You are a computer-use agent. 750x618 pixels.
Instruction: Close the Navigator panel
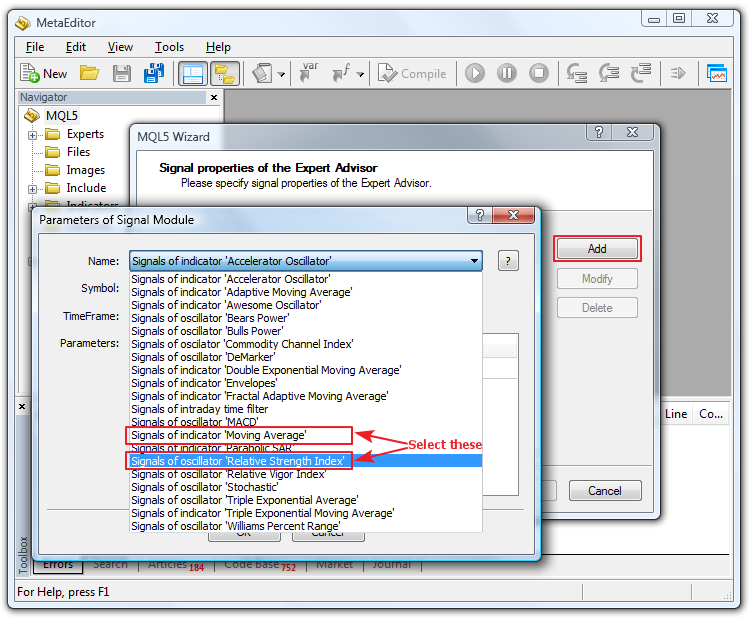click(214, 97)
